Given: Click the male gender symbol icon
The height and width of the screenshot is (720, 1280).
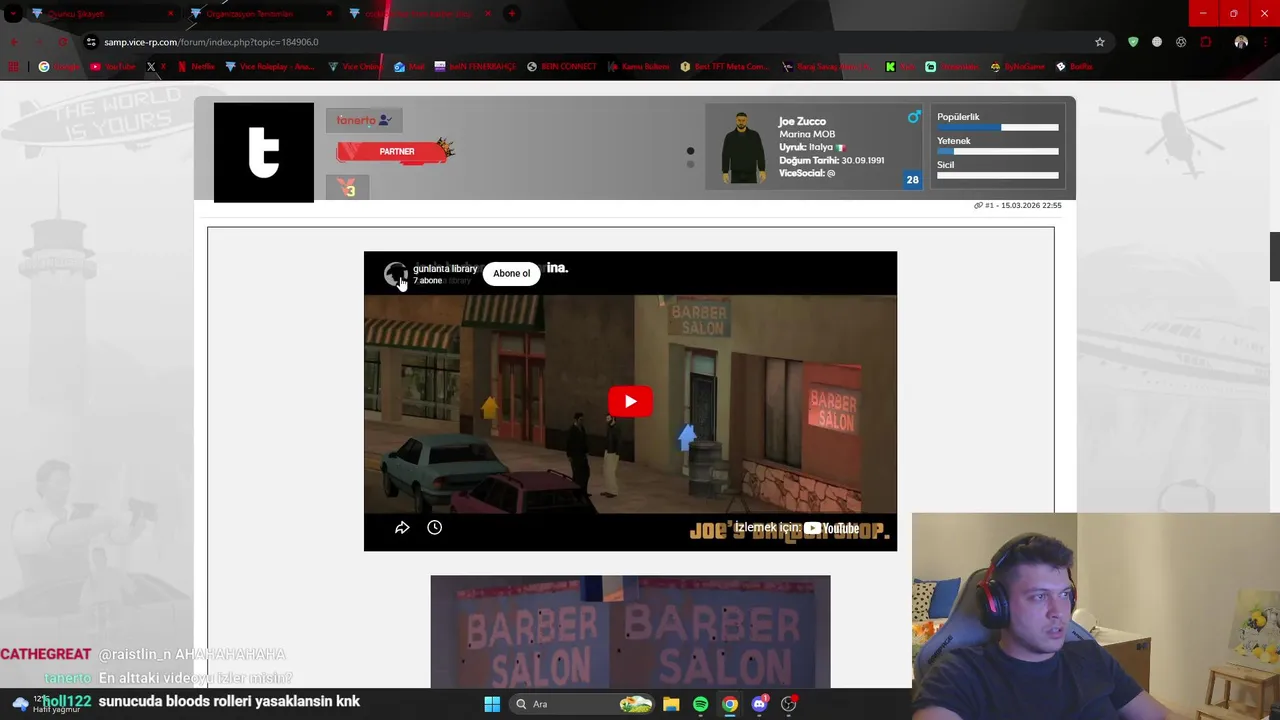Looking at the screenshot, I should [914, 117].
